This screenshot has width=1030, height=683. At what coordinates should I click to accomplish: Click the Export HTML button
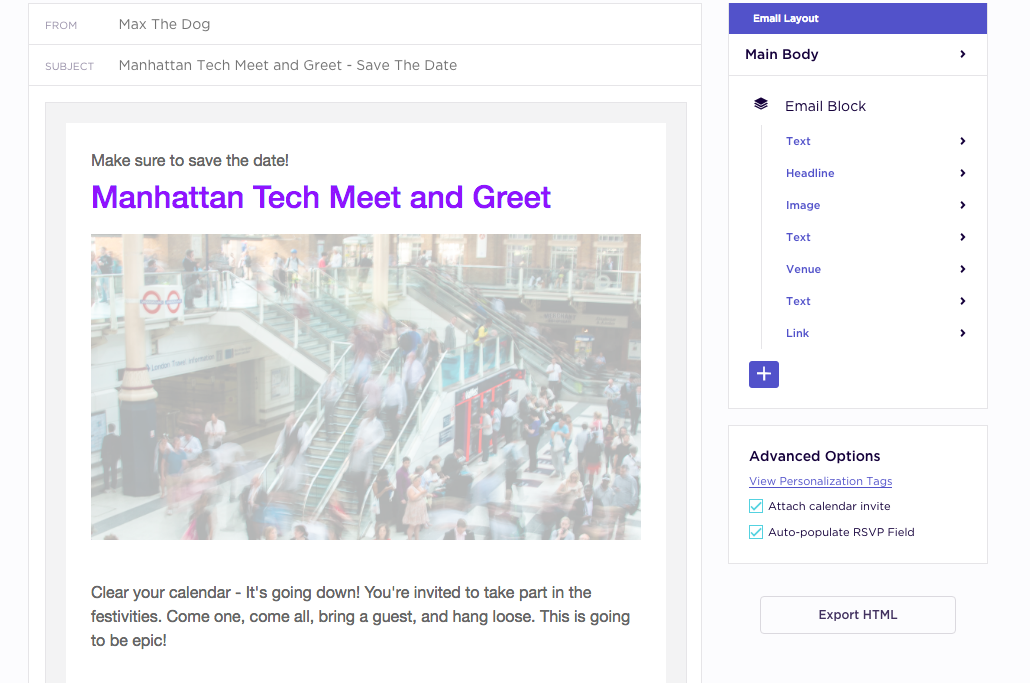point(857,615)
